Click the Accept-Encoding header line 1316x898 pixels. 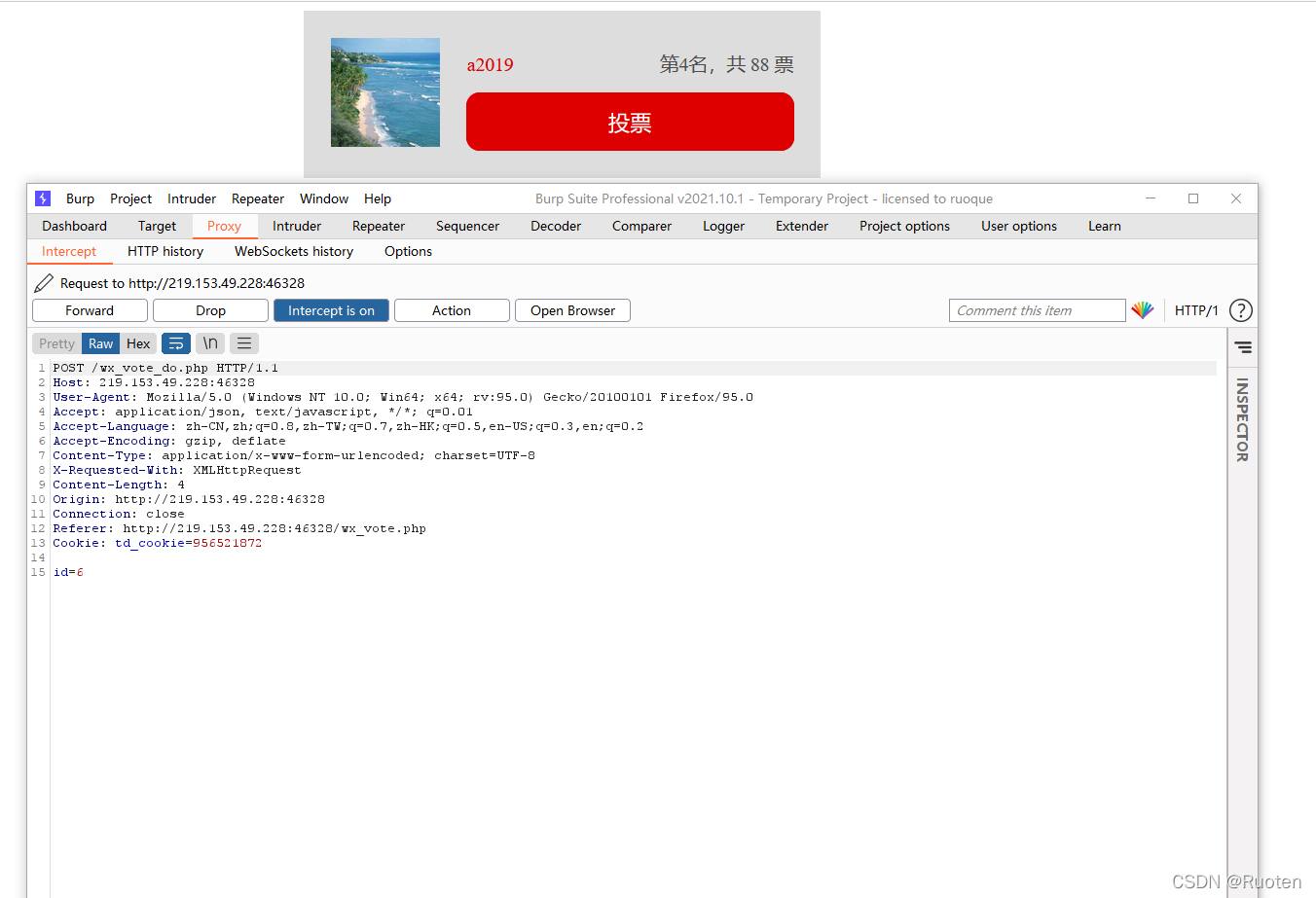click(169, 441)
